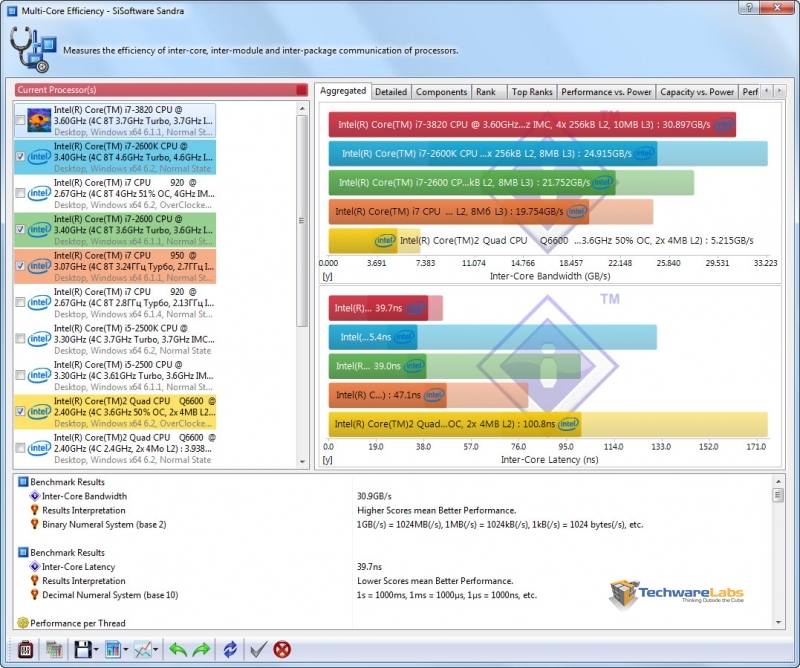Switch to the Aggregated tab
The image size is (800, 668).
343,91
